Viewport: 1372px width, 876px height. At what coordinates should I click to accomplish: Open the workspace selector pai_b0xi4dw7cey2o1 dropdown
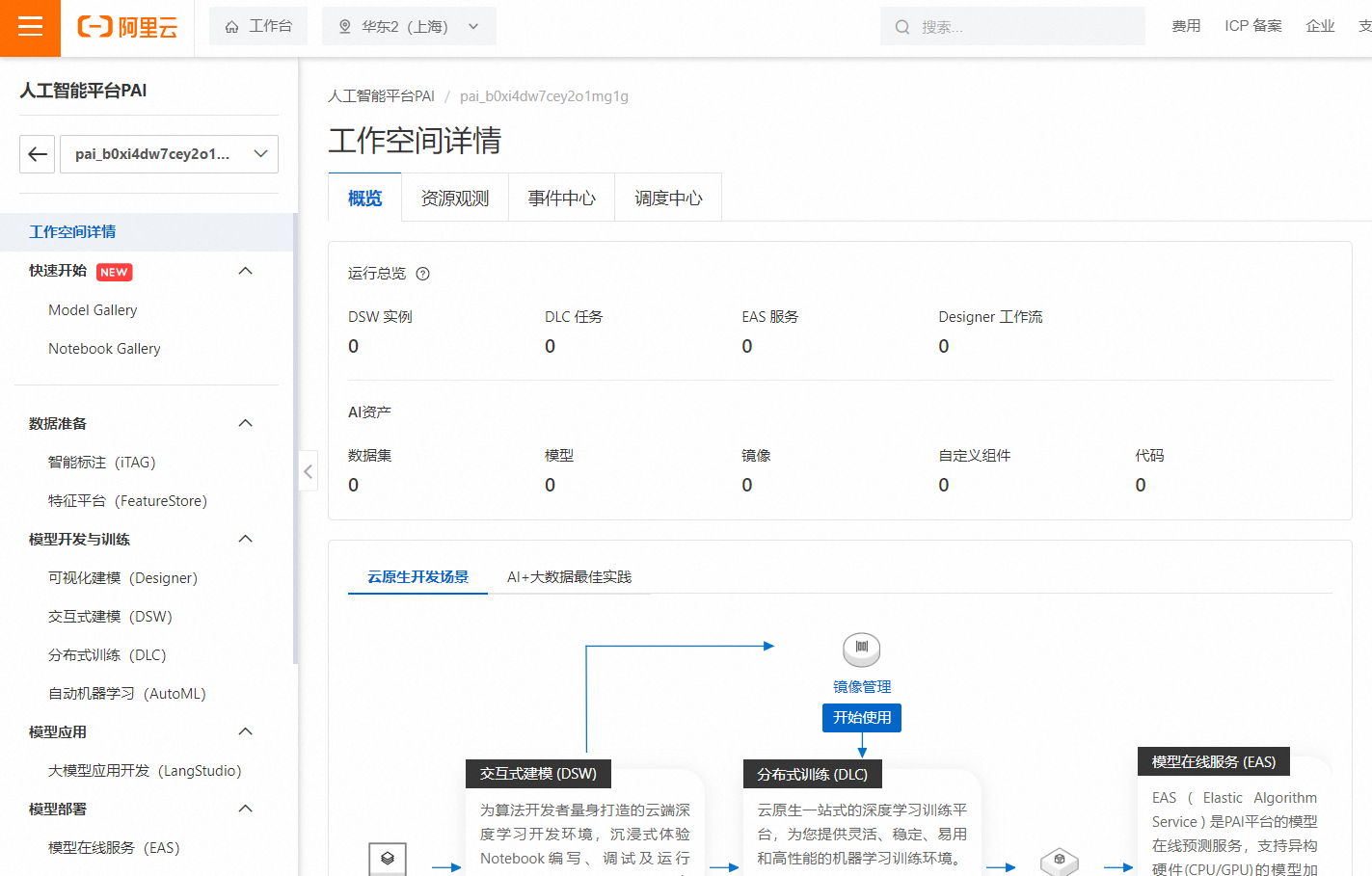[170, 154]
